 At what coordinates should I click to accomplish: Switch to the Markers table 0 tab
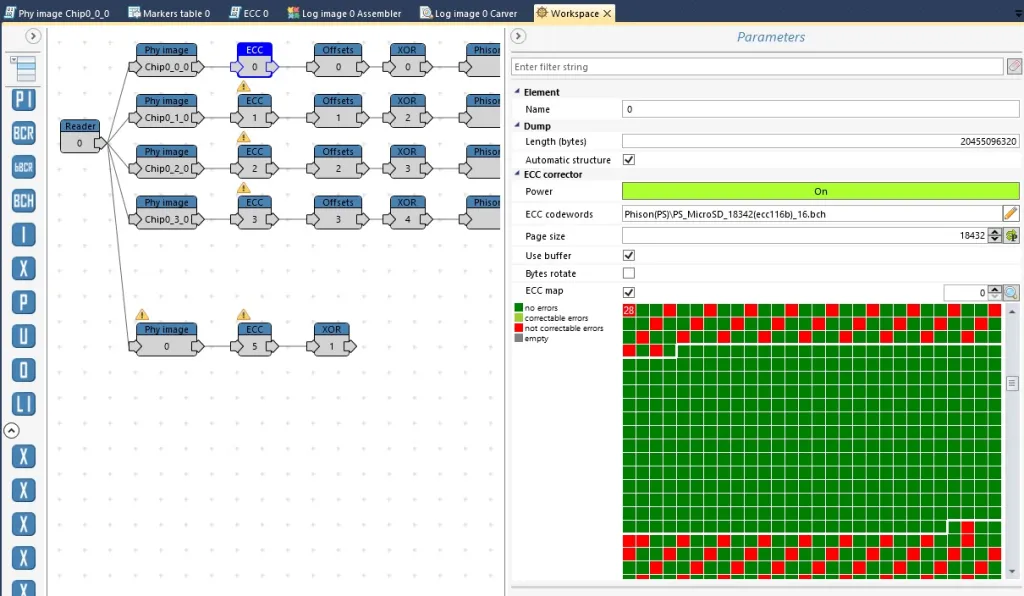[x=169, y=13]
